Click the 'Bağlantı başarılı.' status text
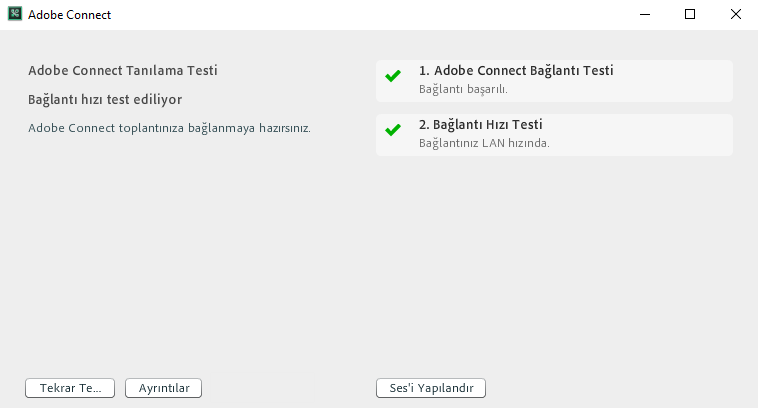Screen dimensions: 758x408 pos(463,89)
